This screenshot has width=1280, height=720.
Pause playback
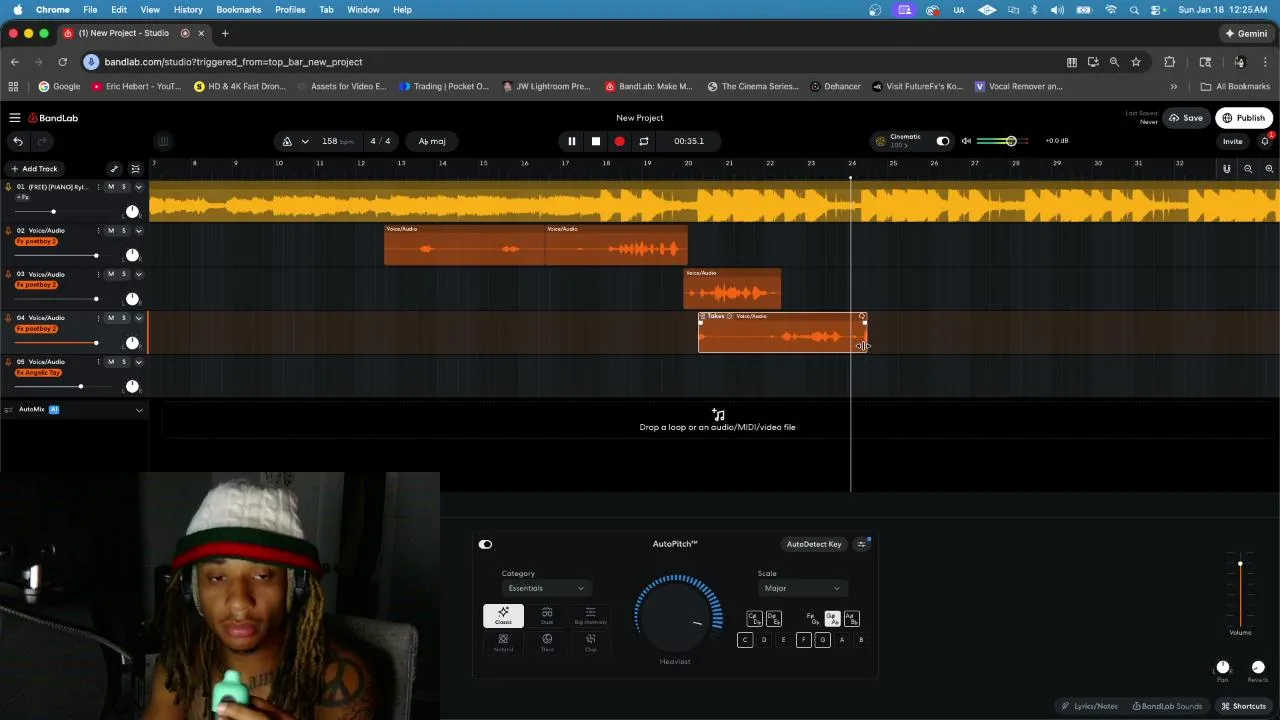click(x=572, y=141)
